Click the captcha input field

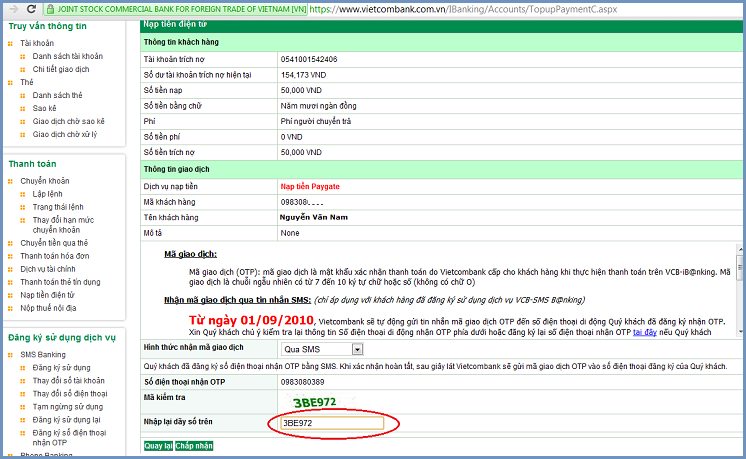(331, 423)
